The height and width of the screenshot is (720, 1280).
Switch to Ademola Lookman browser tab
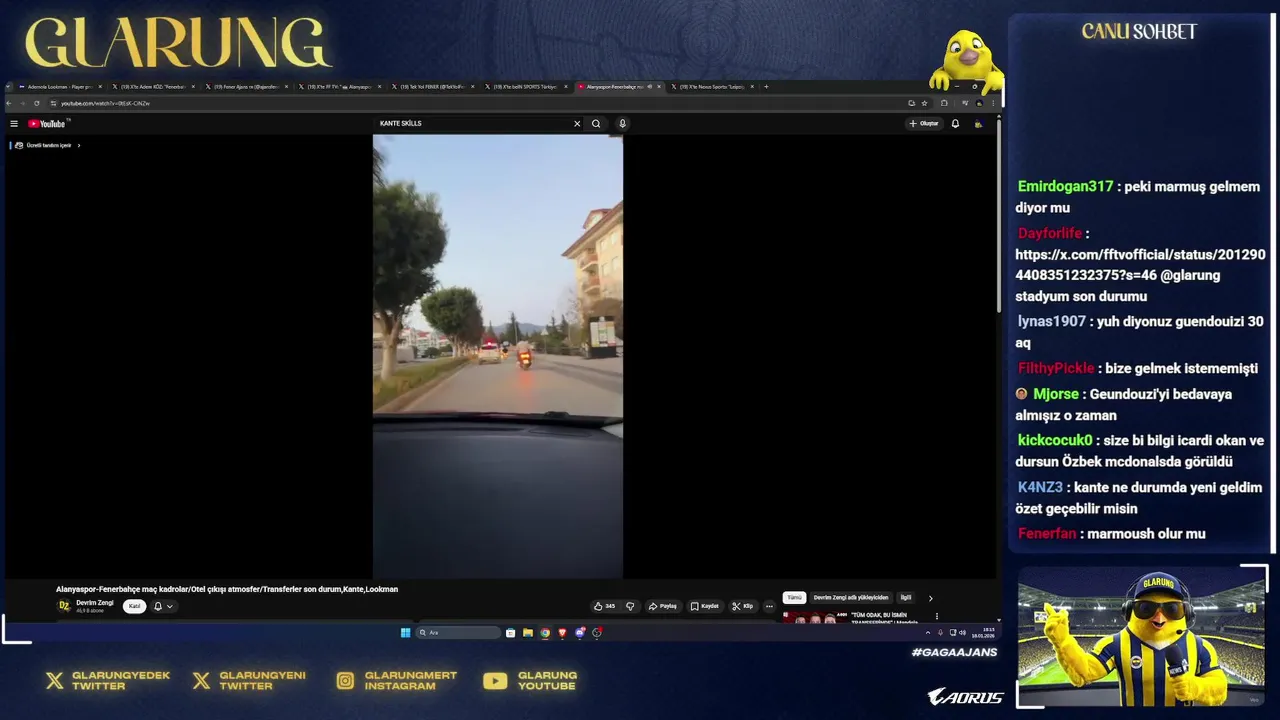[59, 87]
